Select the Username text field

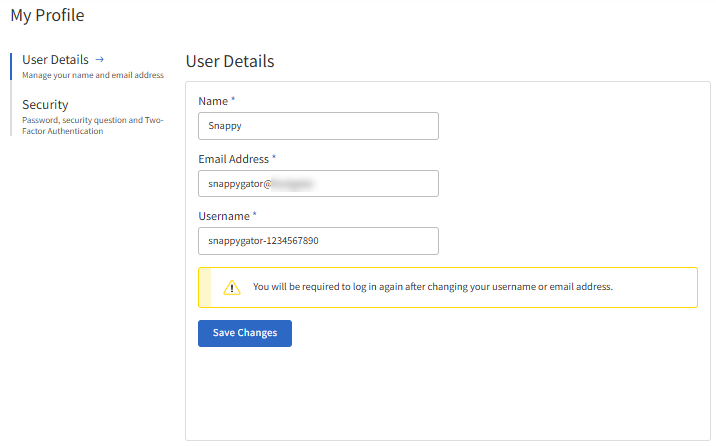(318, 241)
